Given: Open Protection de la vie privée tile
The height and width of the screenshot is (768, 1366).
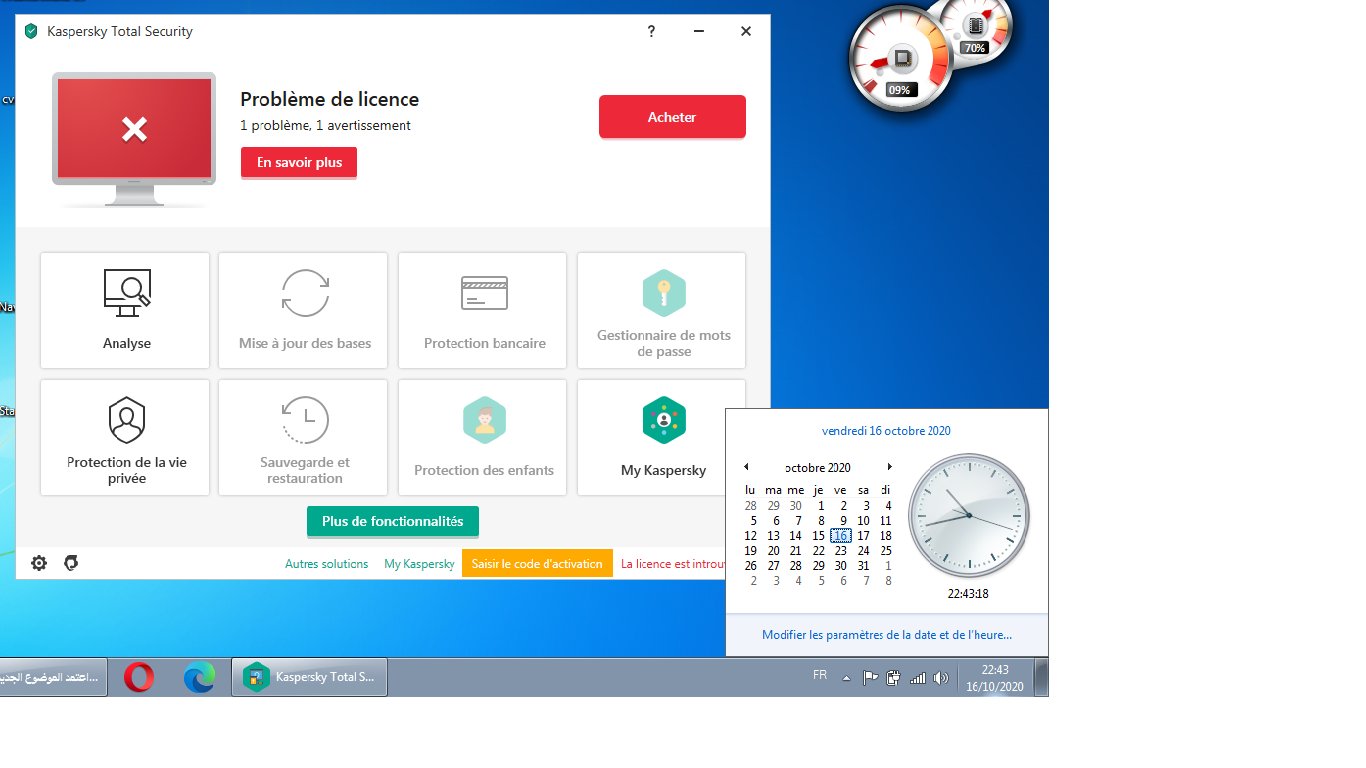Looking at the screenshot, I should coord(125,437).
